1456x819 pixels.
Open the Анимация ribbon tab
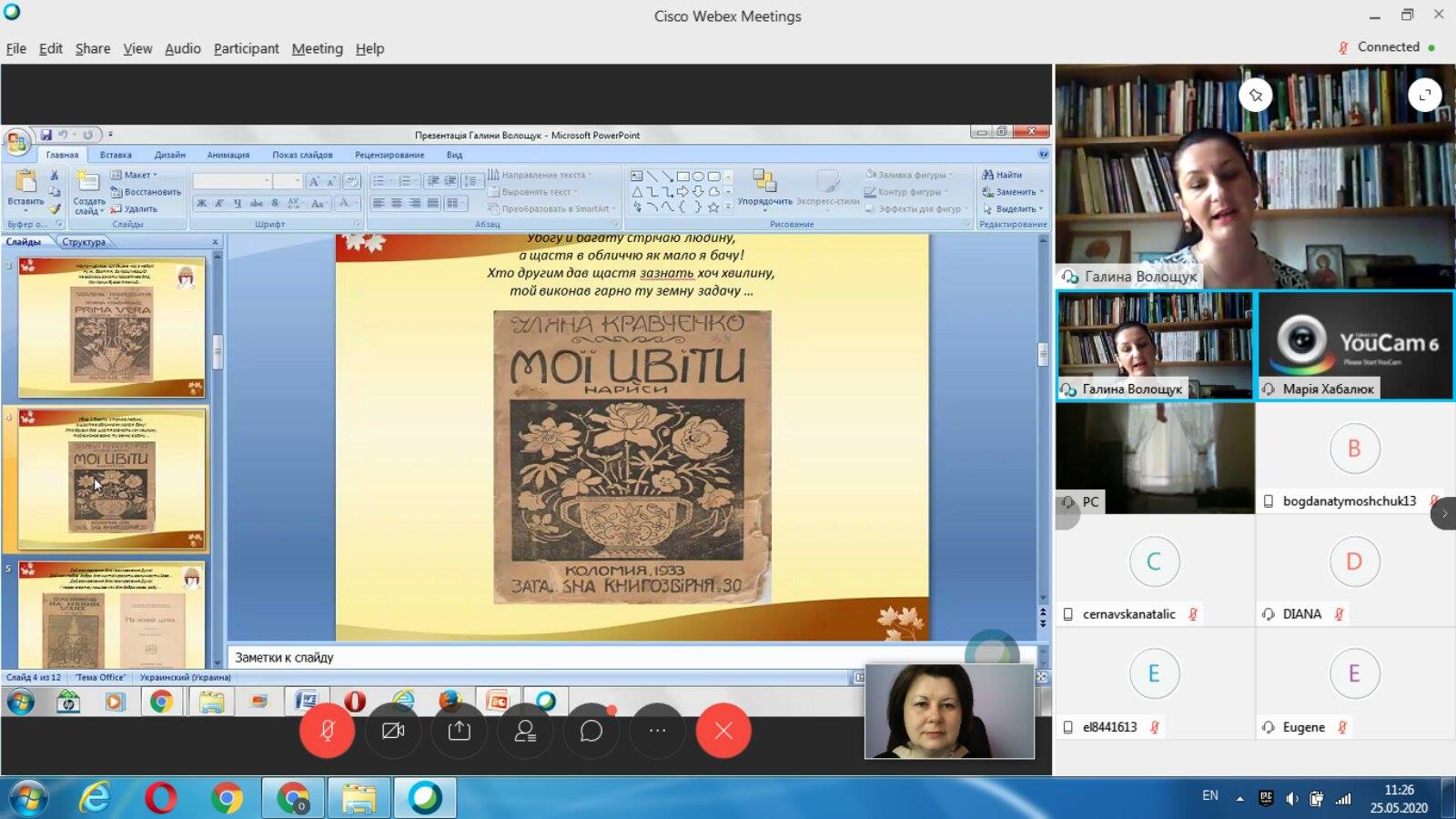click(x=227, y=155)
